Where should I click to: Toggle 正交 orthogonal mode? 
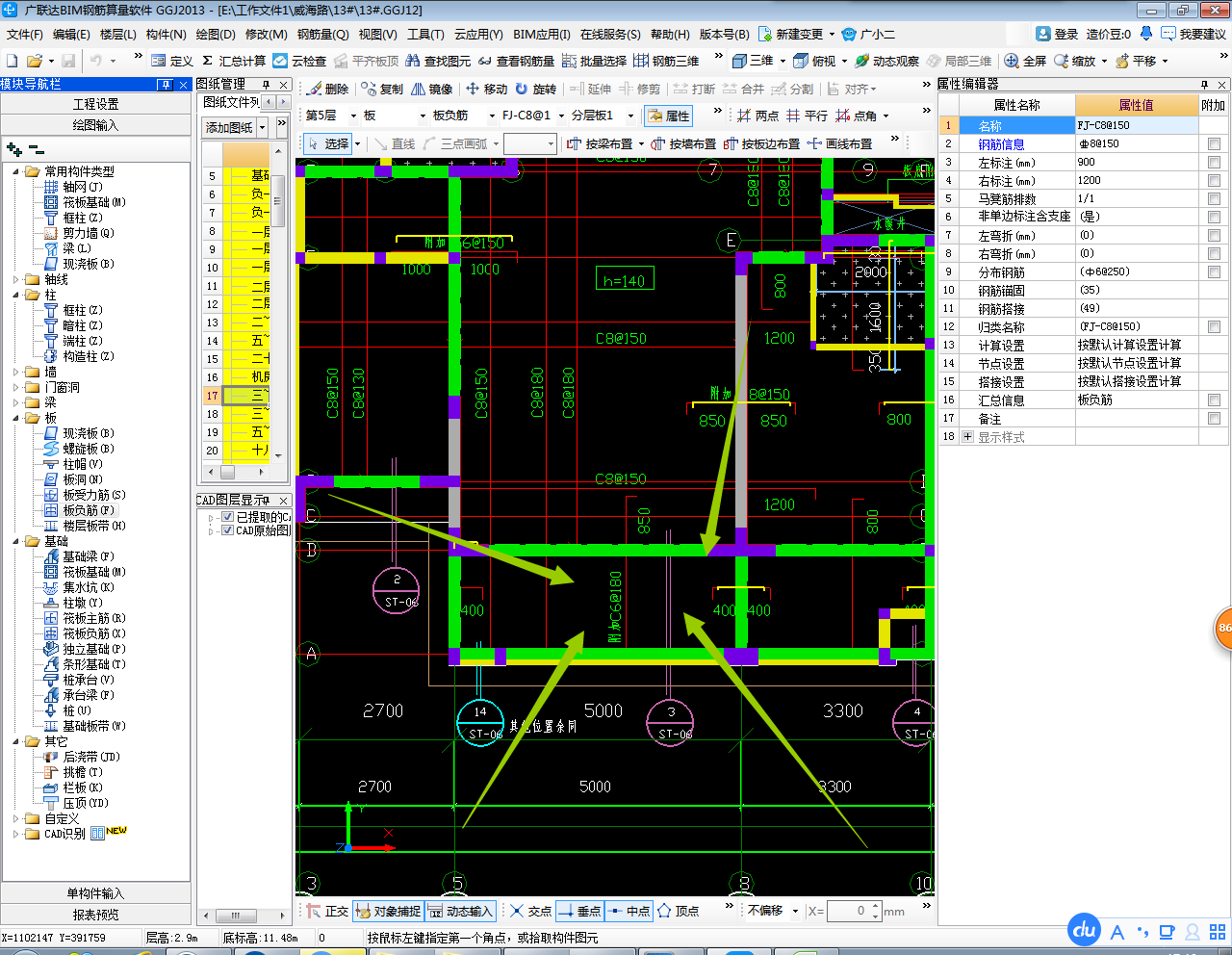(328, 911)
